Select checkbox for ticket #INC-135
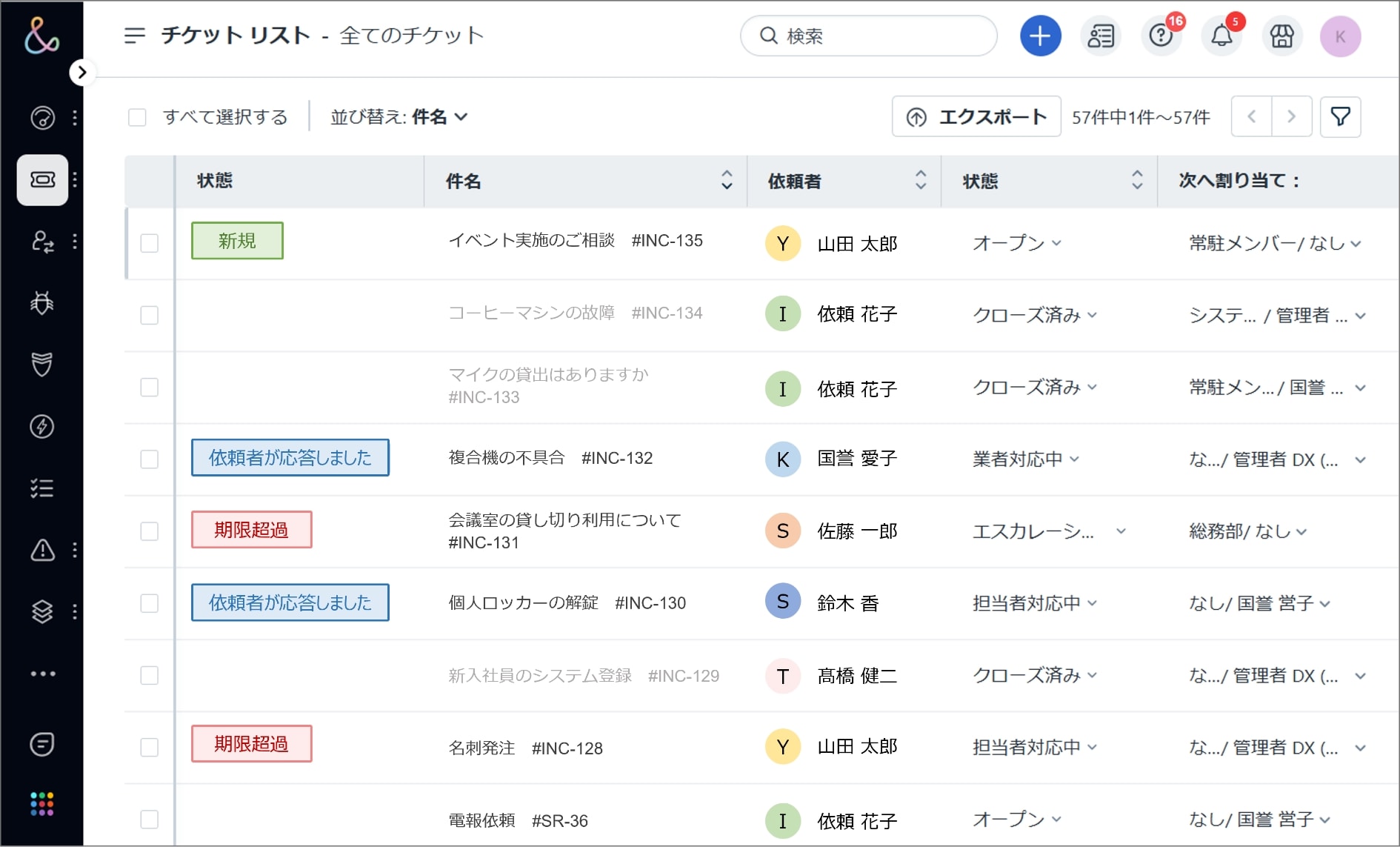Image resolution: width=1400 pixels, height=847 pixels. [150, 243]
